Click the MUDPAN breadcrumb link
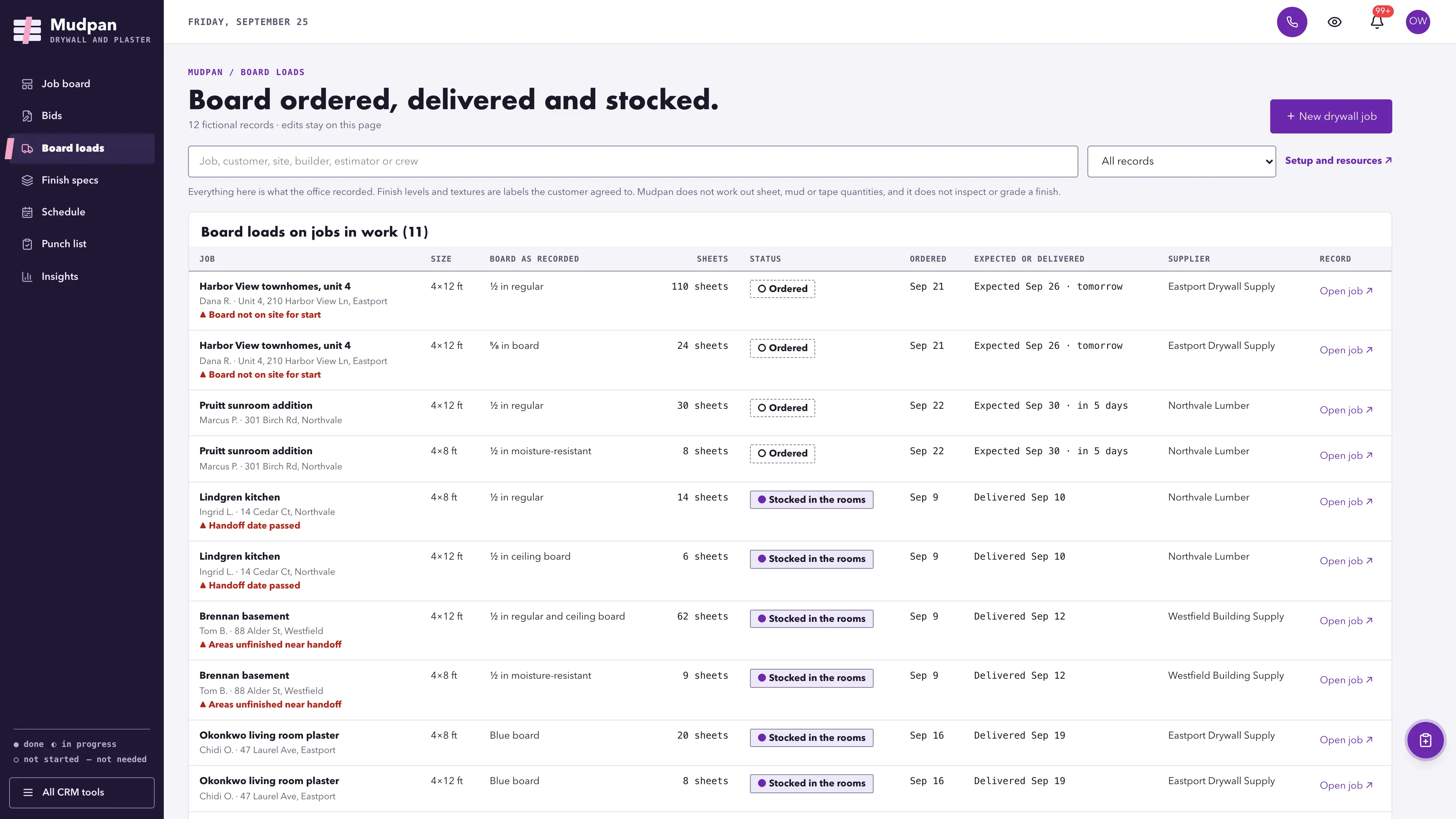The image size is (1456, 819). coord(205,72)
